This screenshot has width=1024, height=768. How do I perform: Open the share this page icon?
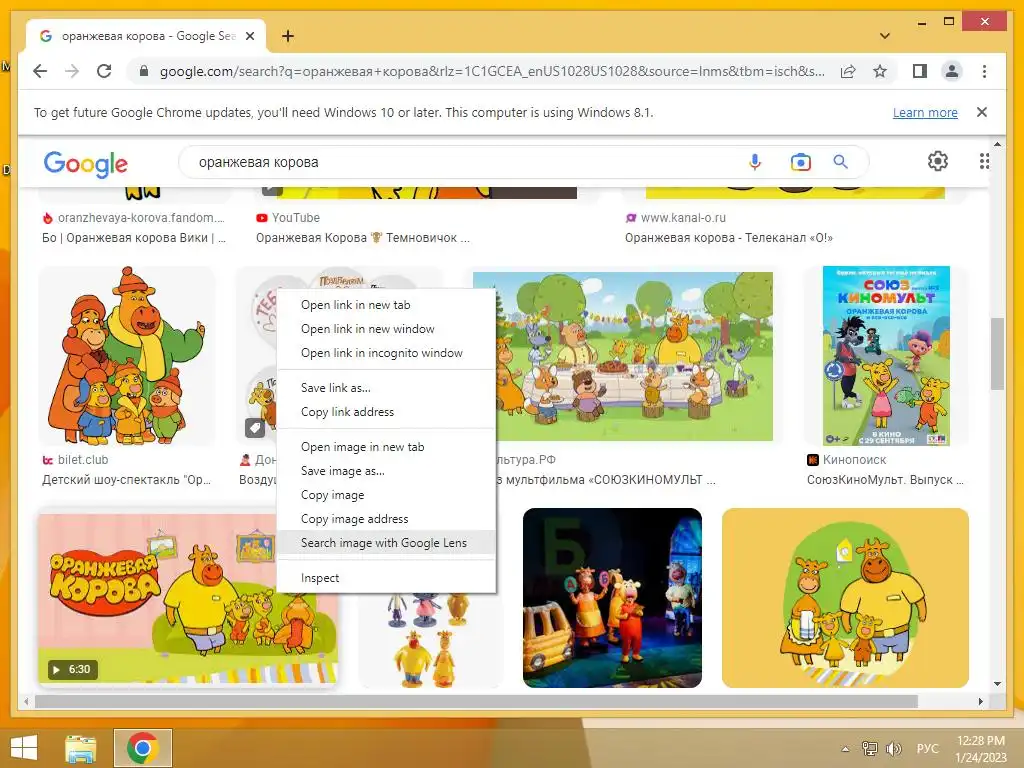tap(848, 71)
